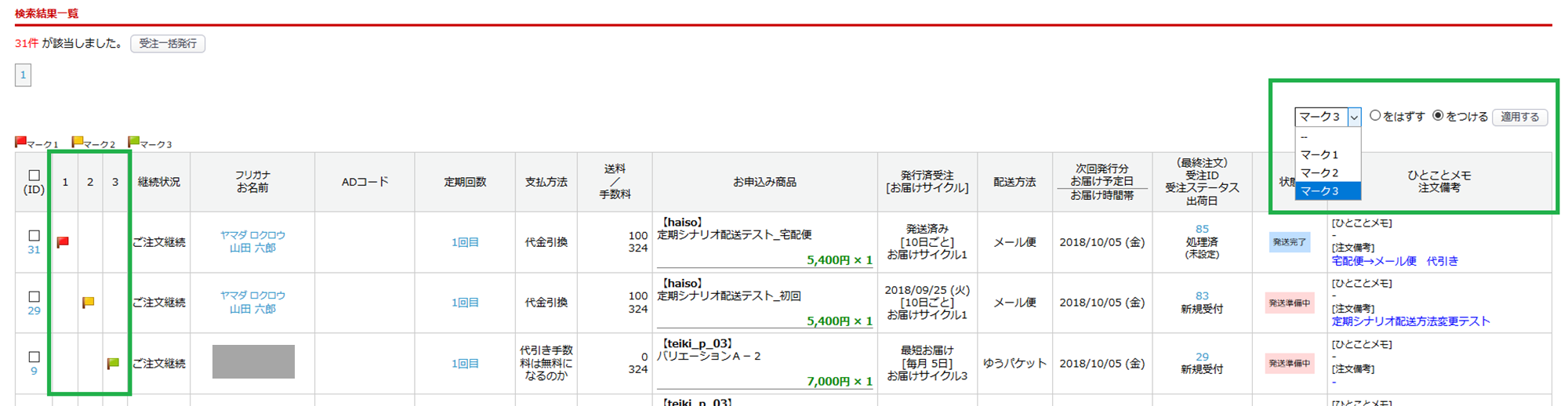Image resolution: width=1568 pixels, height=406 pixels.
Task: Click the blue 発送完了 status badge
Action: pyautogui.click(x=1289, y=242)
